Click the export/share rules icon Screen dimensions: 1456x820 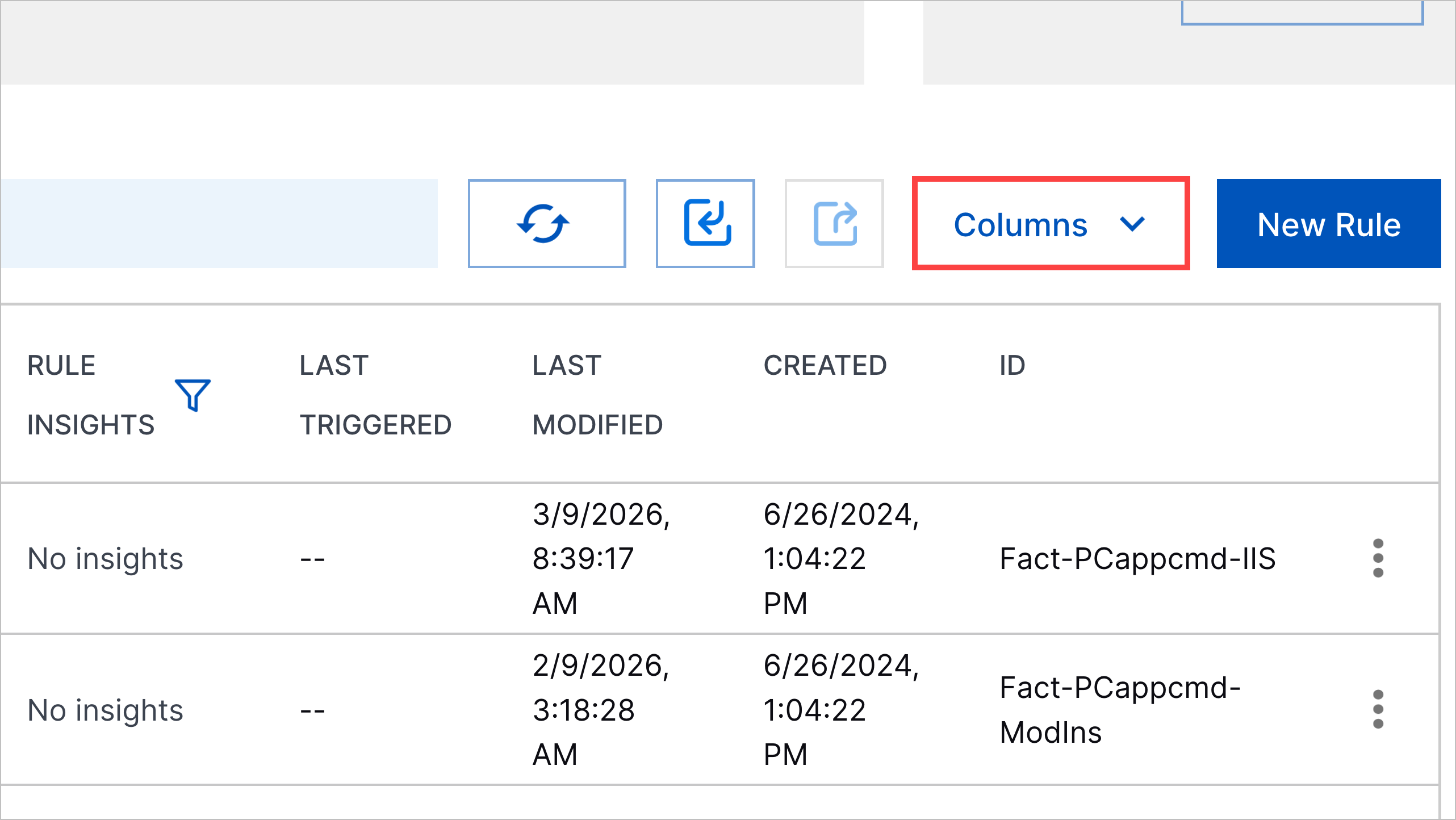coord(834,223)
